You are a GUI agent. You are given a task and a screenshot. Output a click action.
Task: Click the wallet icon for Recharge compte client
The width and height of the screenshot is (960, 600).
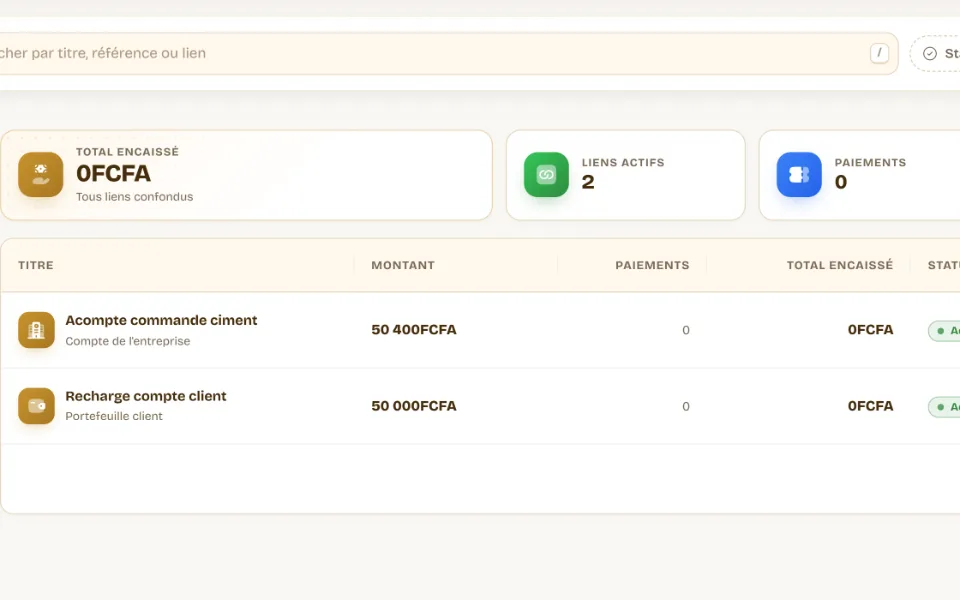[x=36, y=406]
